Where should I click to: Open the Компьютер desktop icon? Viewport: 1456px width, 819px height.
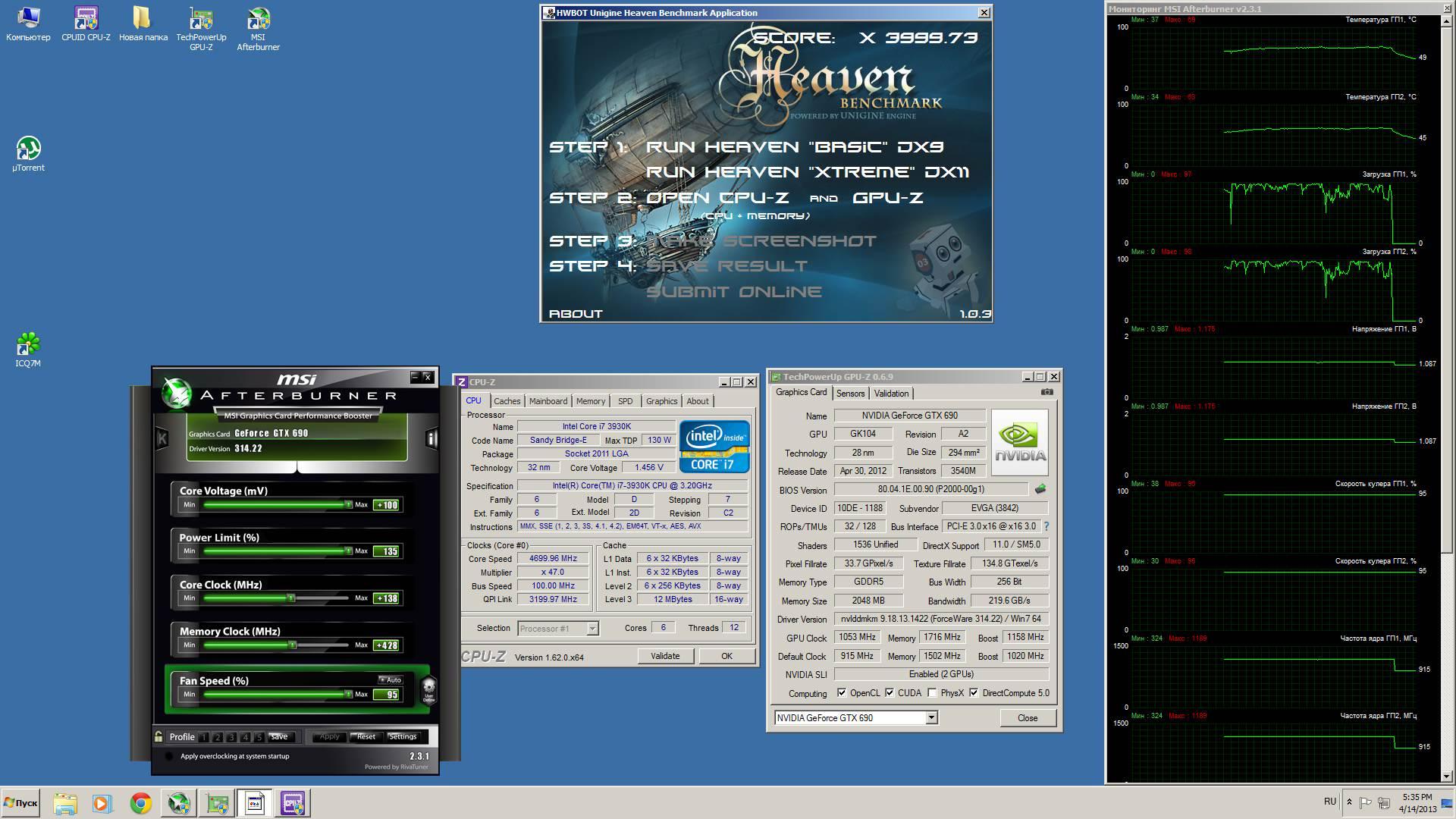coord(28,24)
